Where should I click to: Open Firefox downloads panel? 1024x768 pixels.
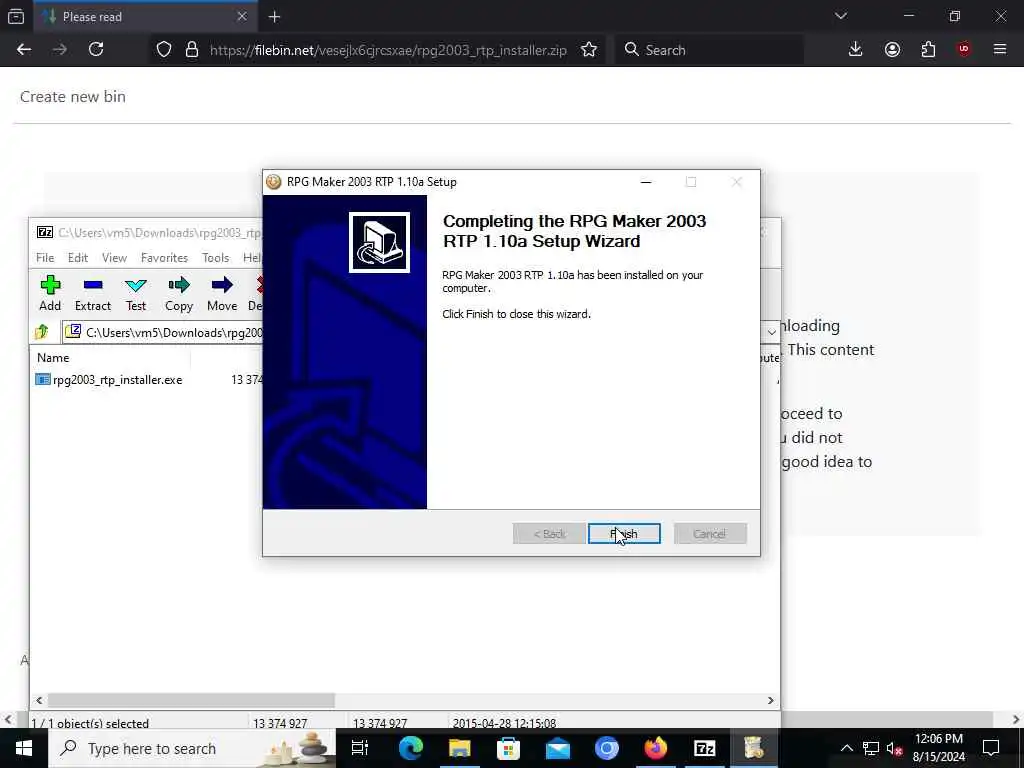[856, 50]
